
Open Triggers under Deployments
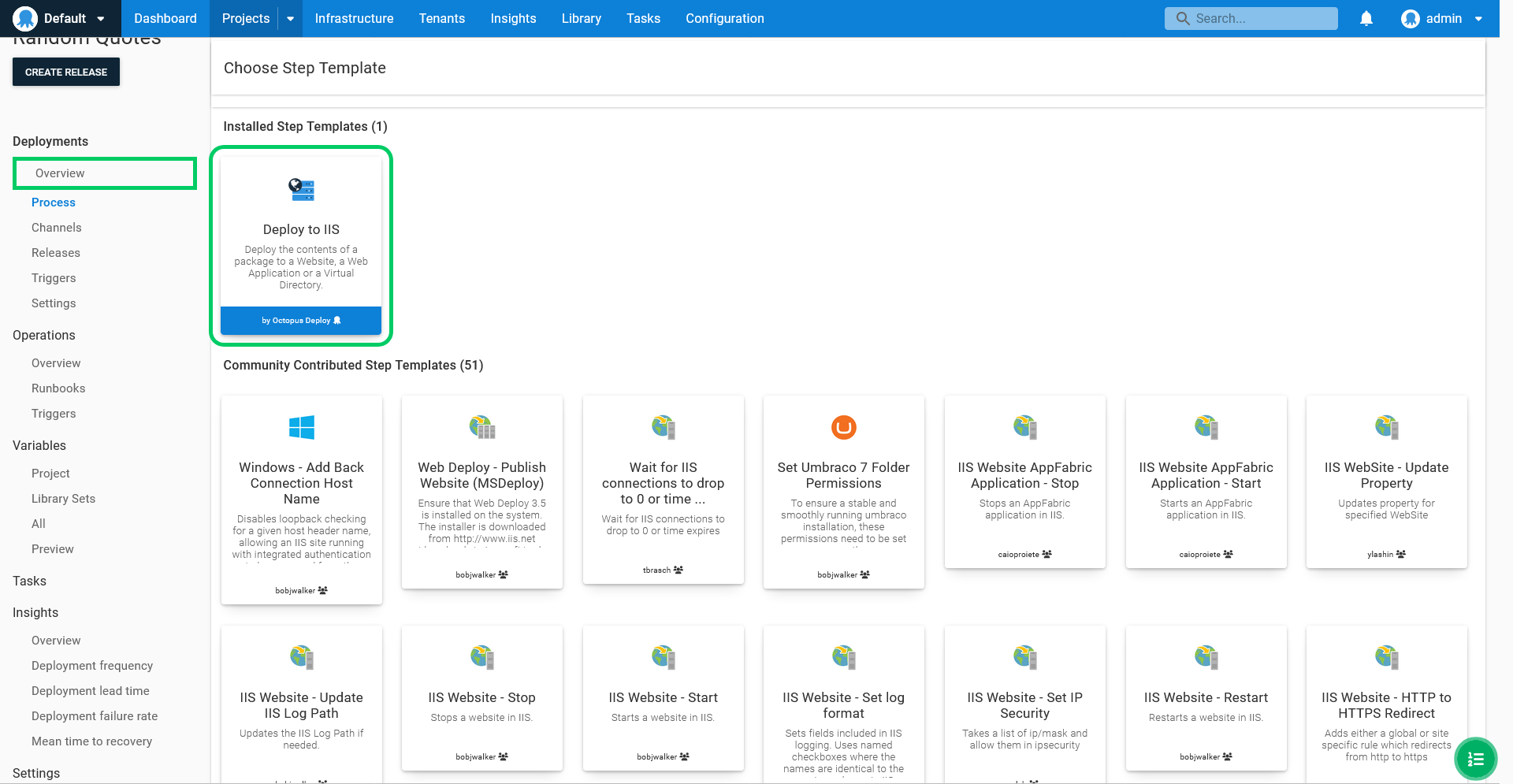[54, 278]
